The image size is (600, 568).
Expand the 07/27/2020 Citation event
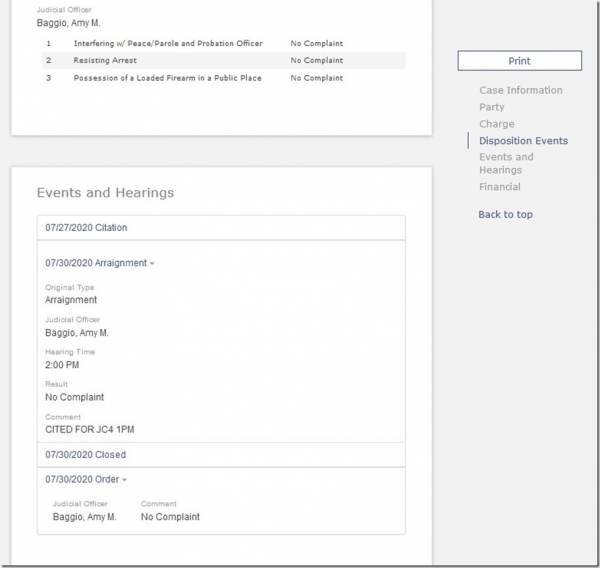pos(86,228)
